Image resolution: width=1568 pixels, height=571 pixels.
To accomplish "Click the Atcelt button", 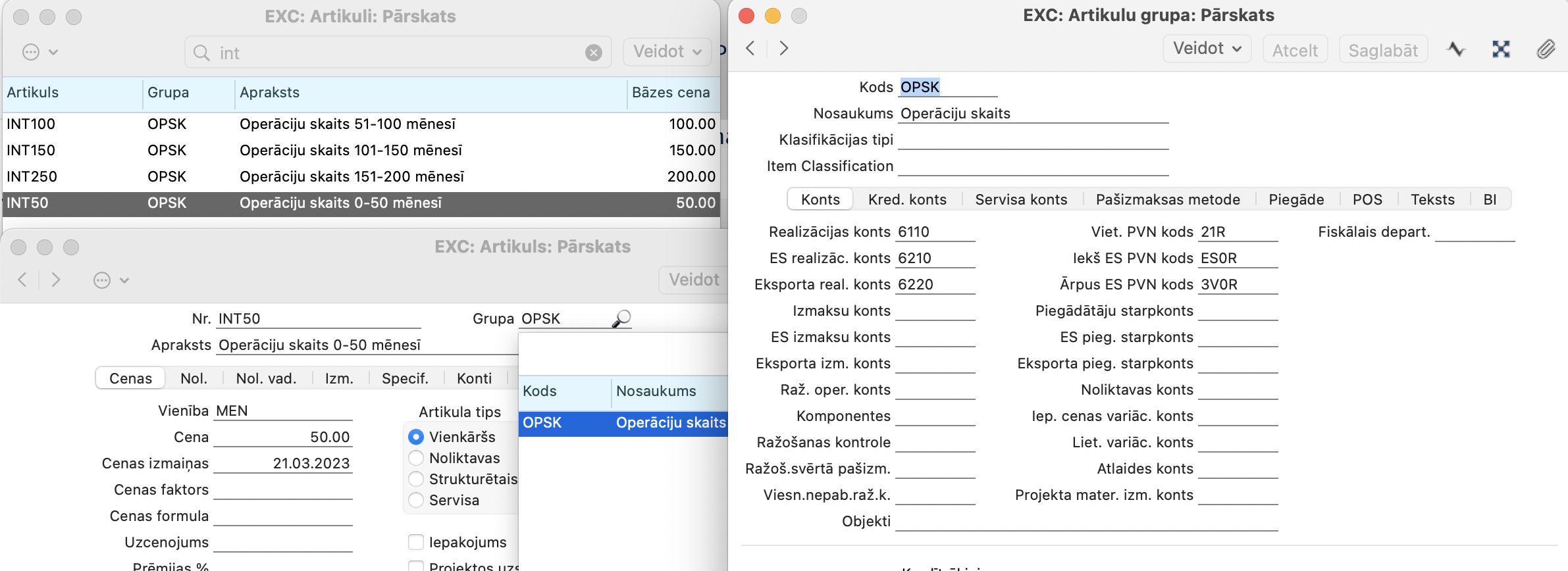I will click(1294, 51).
